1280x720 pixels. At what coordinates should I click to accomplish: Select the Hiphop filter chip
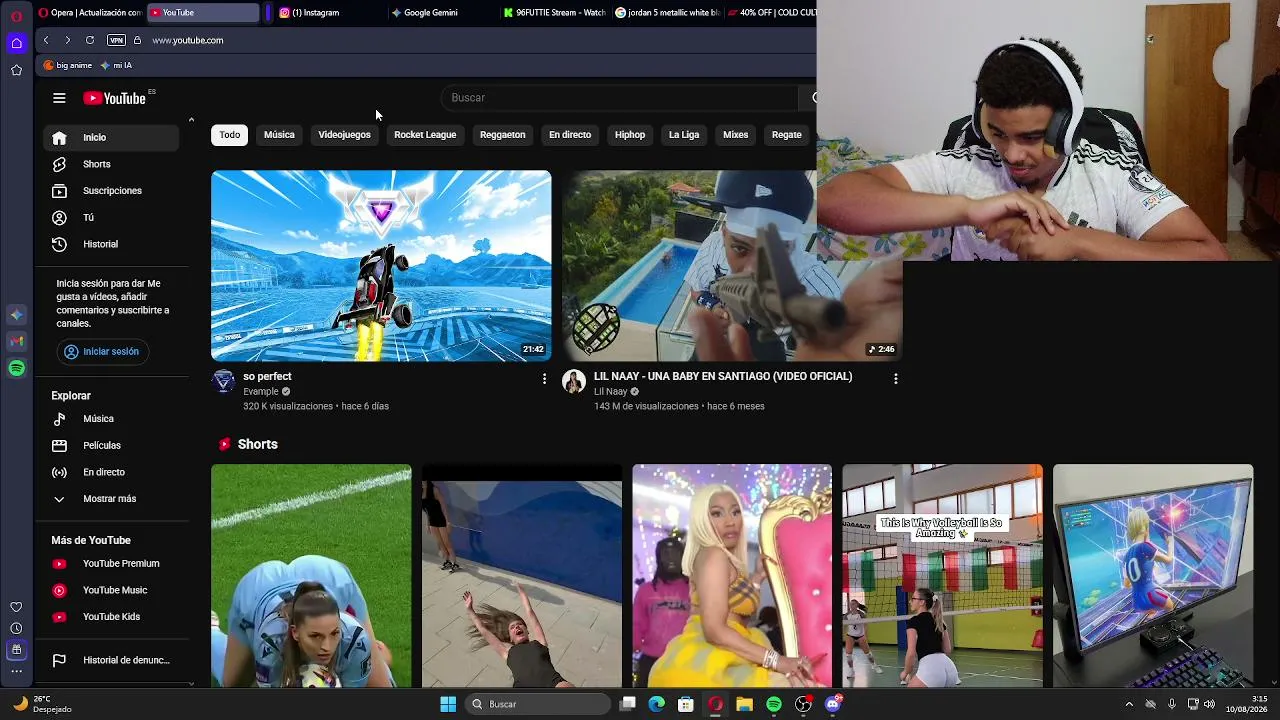[x=630, y=135]
